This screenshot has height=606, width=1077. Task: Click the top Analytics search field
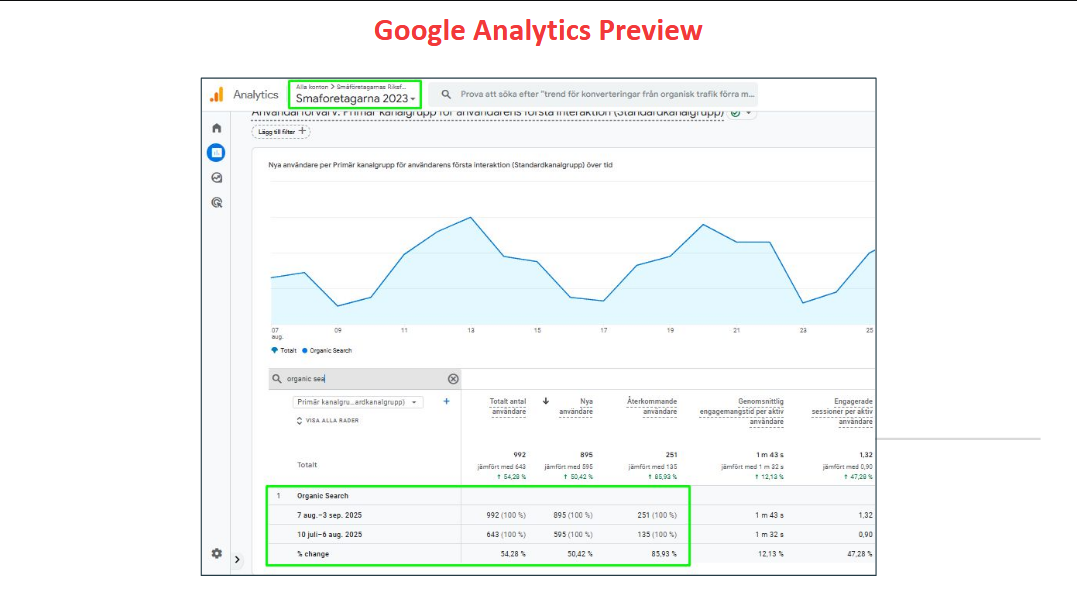click(x=600, y=95)
